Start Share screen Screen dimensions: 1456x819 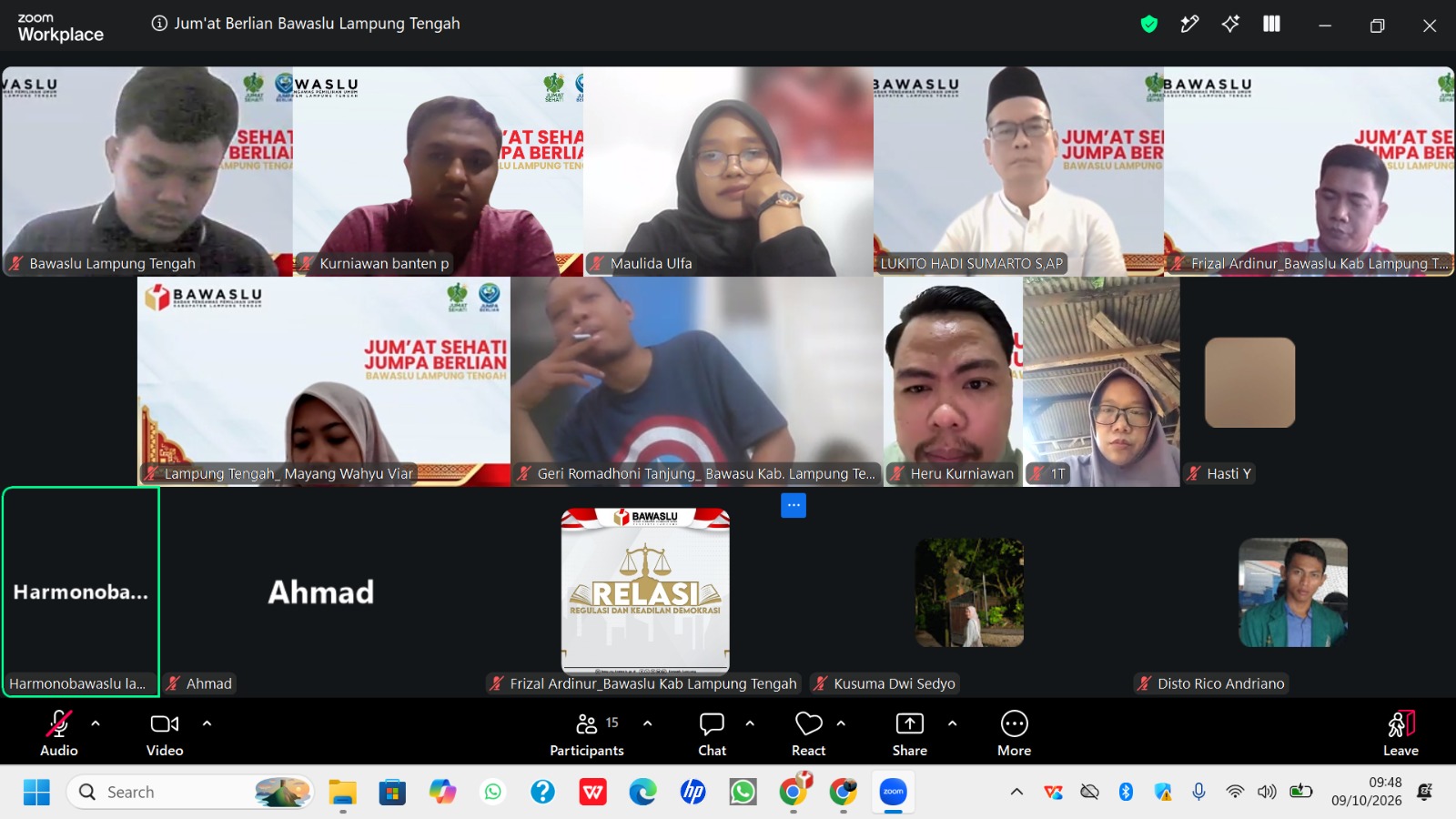tap(909, 733)
